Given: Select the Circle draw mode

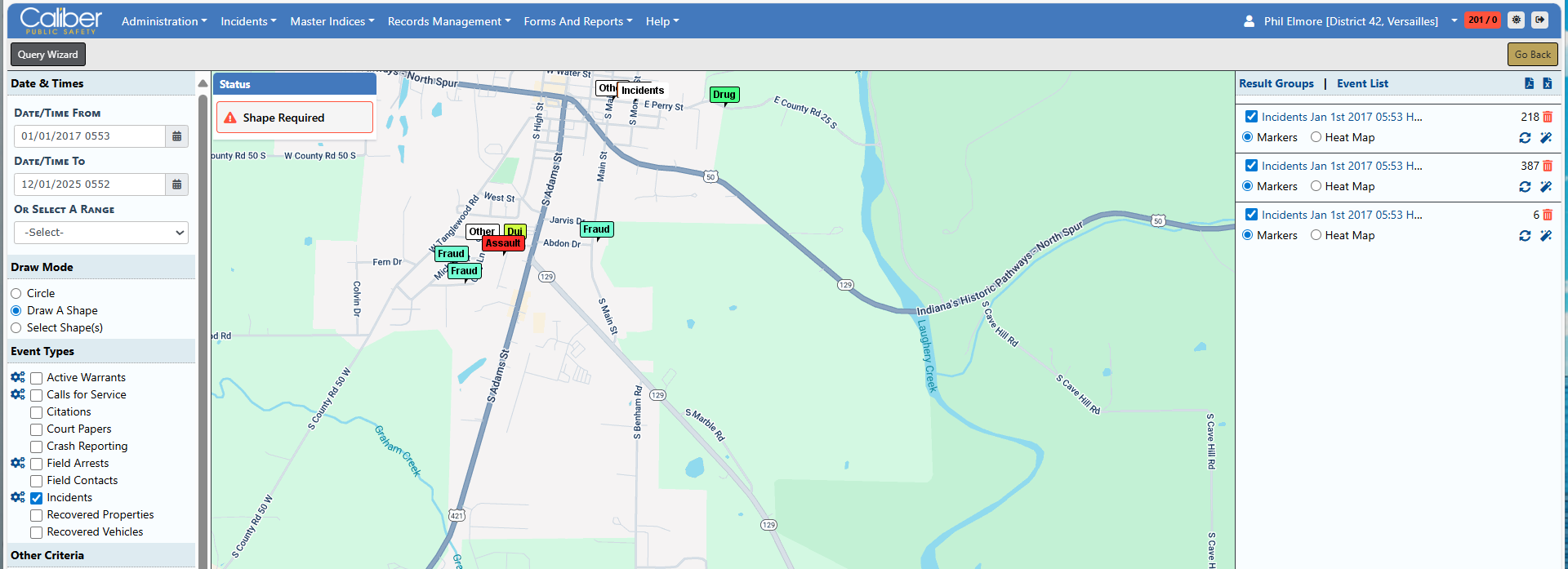Looking at the screenshot, I should 16,294.
